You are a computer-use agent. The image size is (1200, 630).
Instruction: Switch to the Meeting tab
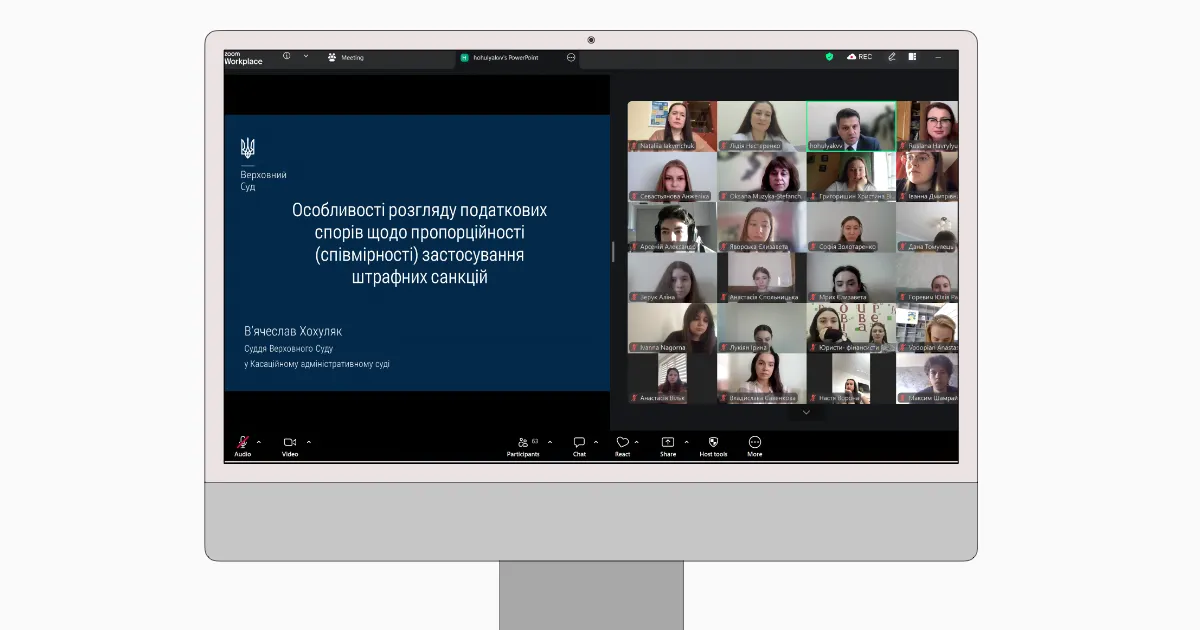[x=346, y=58]
